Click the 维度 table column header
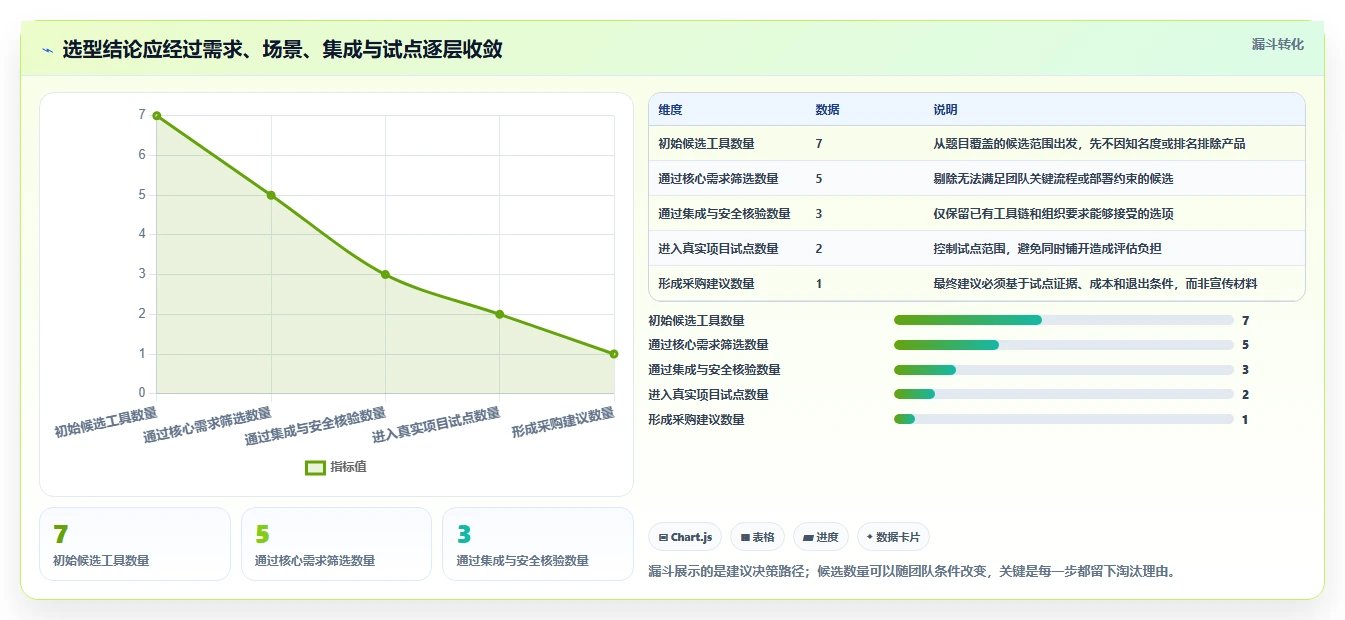The width and height of the screenshot is (1345, 620). click(670, 109)
